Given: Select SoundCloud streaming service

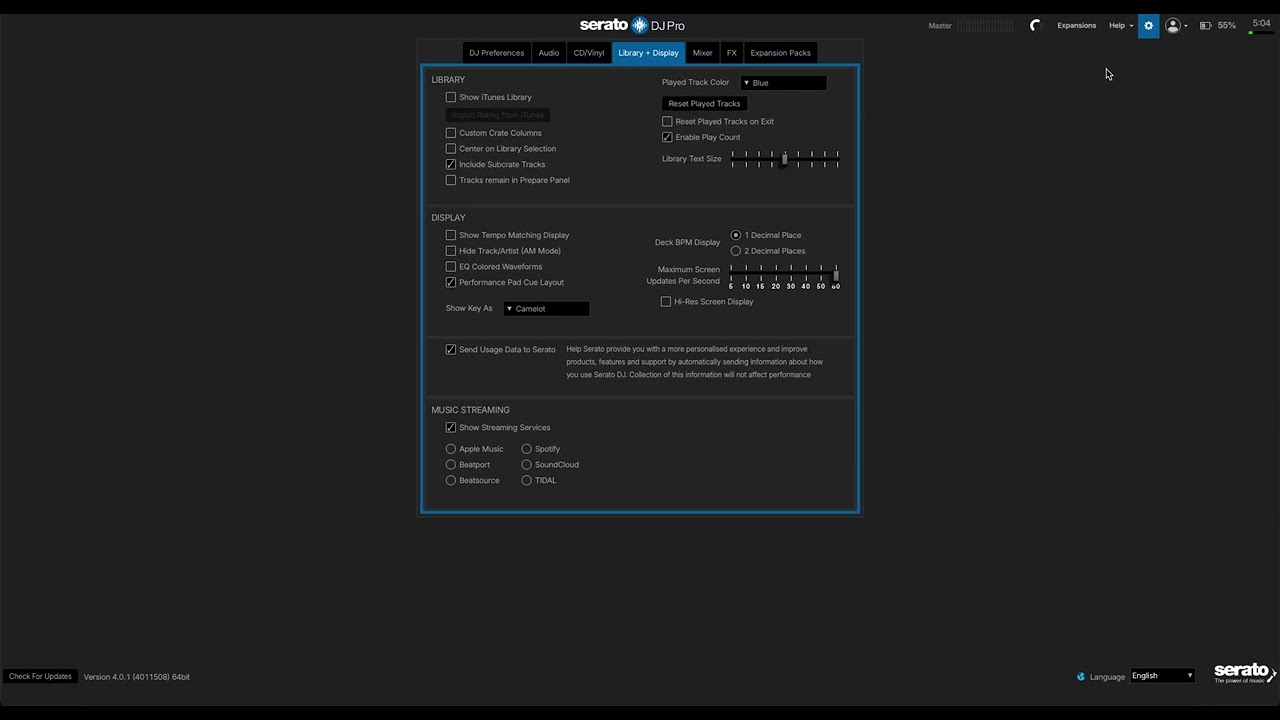Looking at the screenshot, I should (x=526, y=465).
